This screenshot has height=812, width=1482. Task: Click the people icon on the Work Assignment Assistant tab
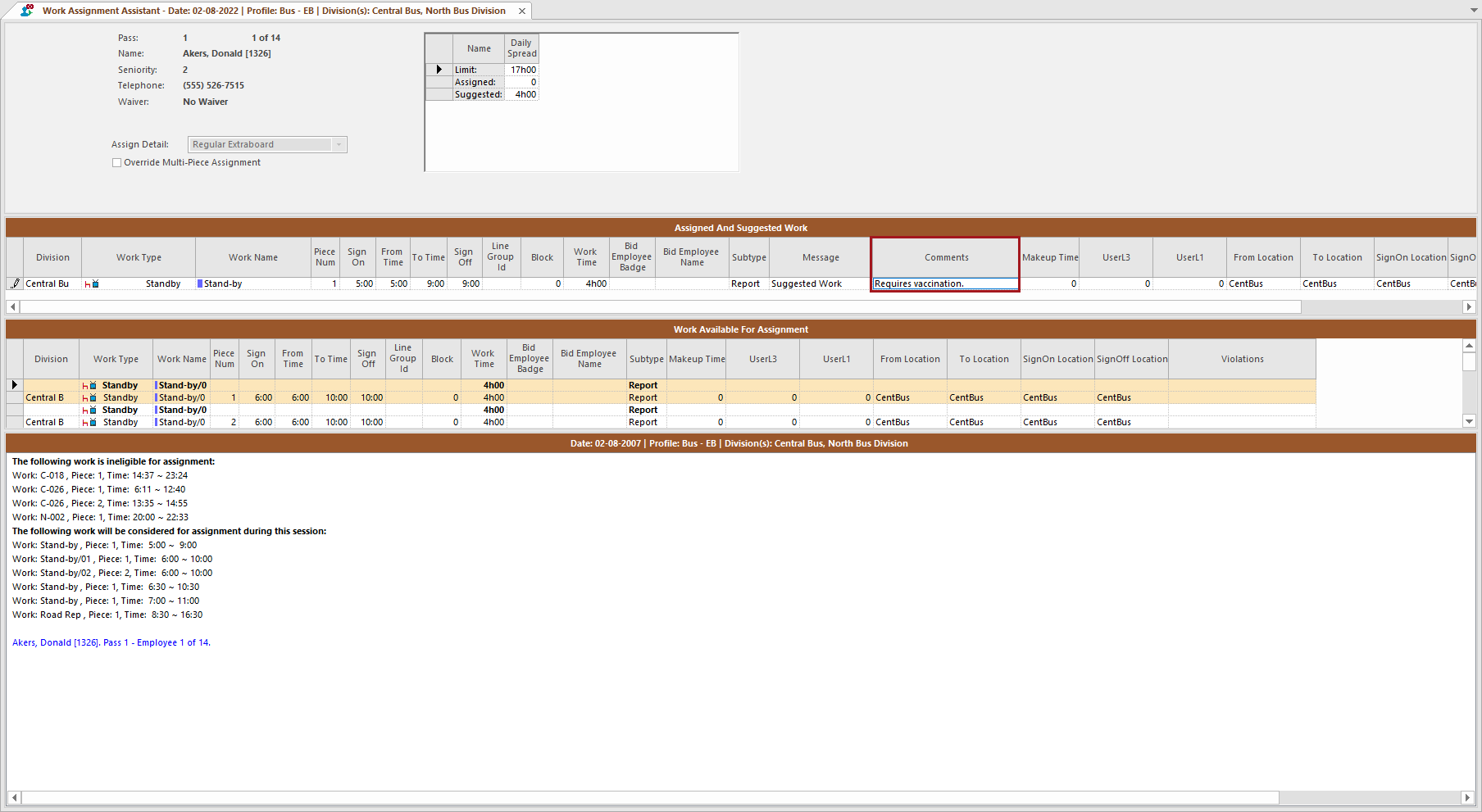pyautogui.click(x=25, y=11)
